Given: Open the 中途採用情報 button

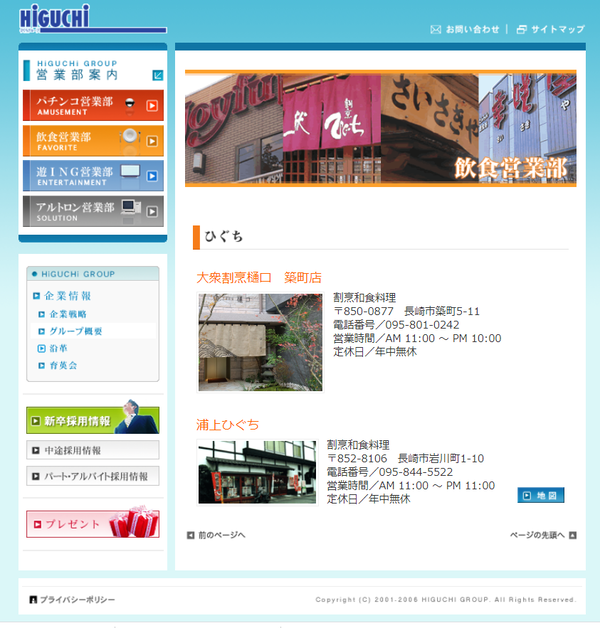Looking at the screenshot, I should click(93, 450).
